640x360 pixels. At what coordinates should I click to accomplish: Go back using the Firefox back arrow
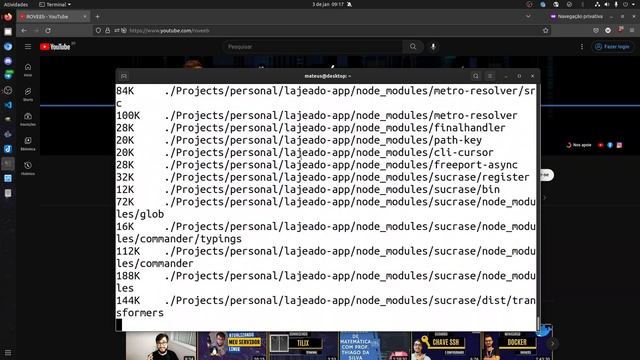pyautogui.click(x=24, y=30)
